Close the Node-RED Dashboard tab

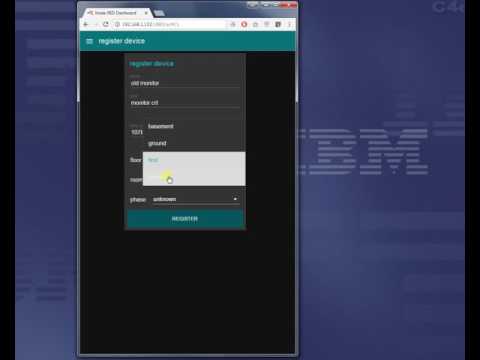[146, 13]
